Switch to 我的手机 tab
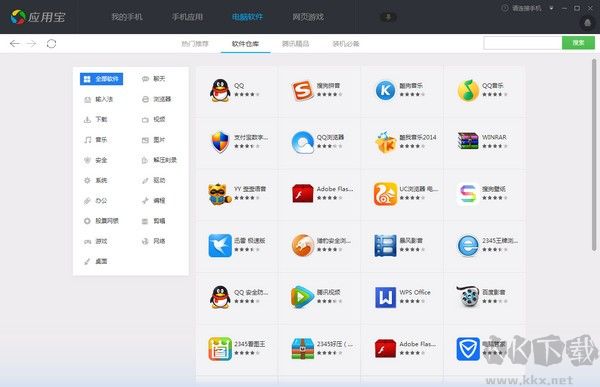This screenshot has height=387, width=600. coord(127,17)
